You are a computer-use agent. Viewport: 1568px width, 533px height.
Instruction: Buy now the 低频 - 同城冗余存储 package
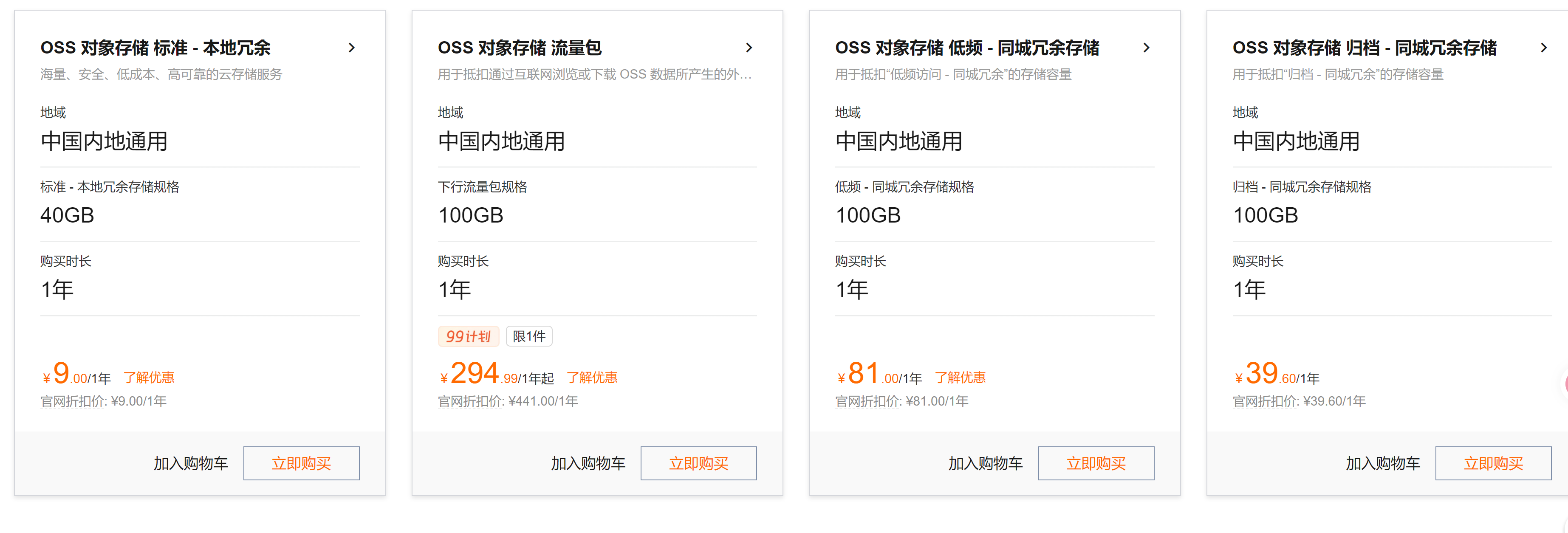pyautogui.click(x=1096, y=463)
